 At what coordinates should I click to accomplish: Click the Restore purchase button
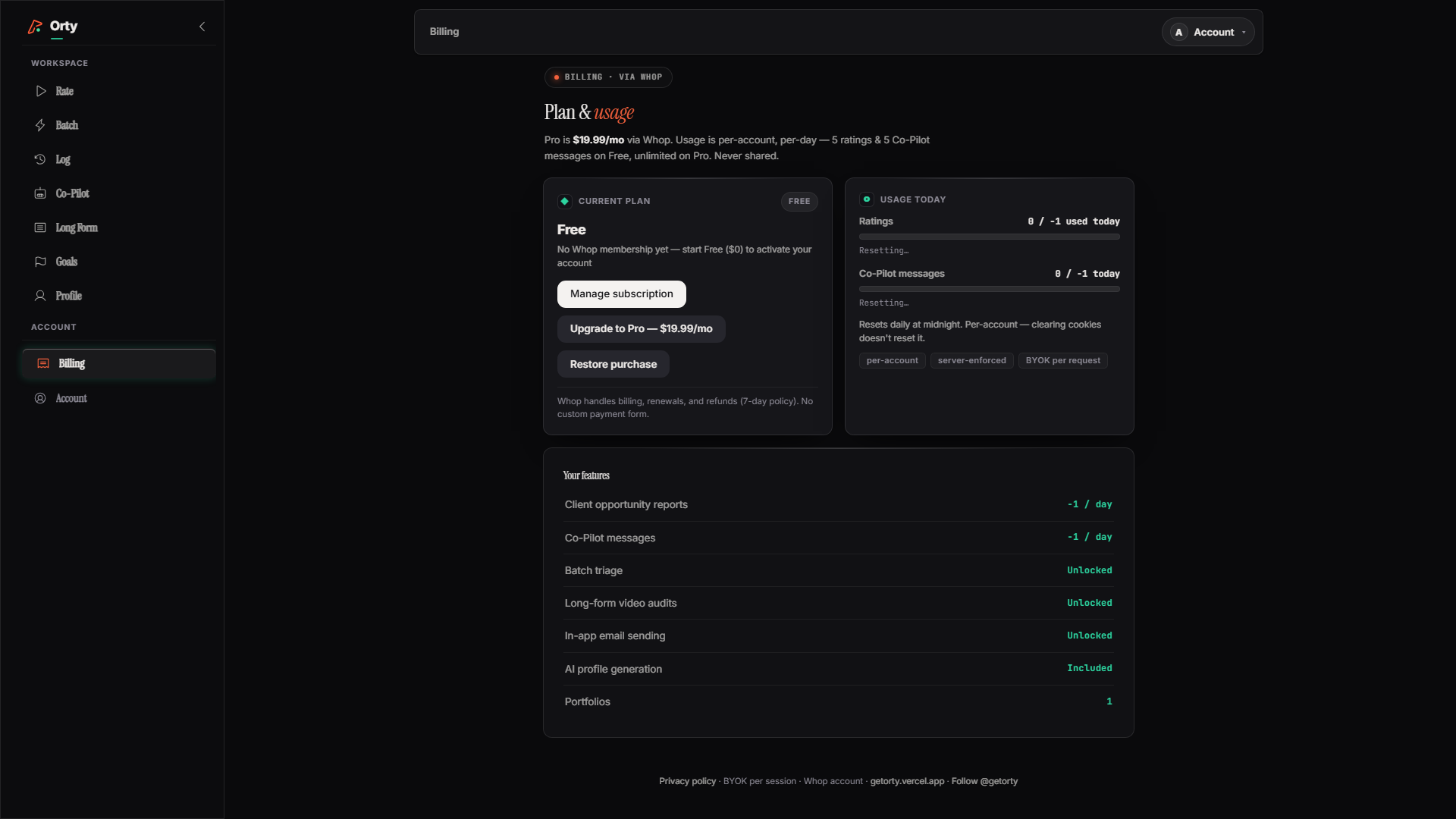(x=613, y=364)
